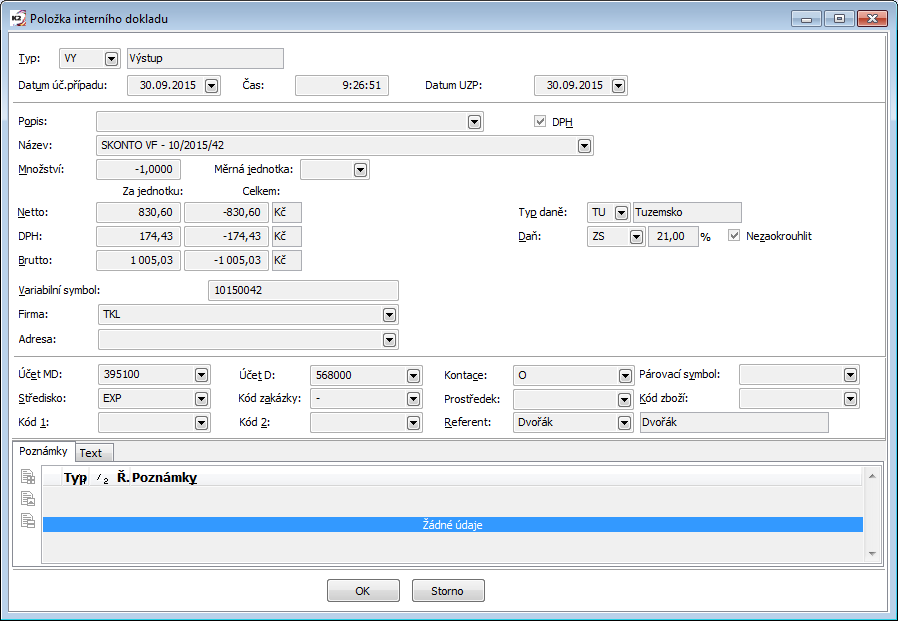This screenshot has height=621, width=898.
Task: Switch to the Text tab
Action: [94, 453]
